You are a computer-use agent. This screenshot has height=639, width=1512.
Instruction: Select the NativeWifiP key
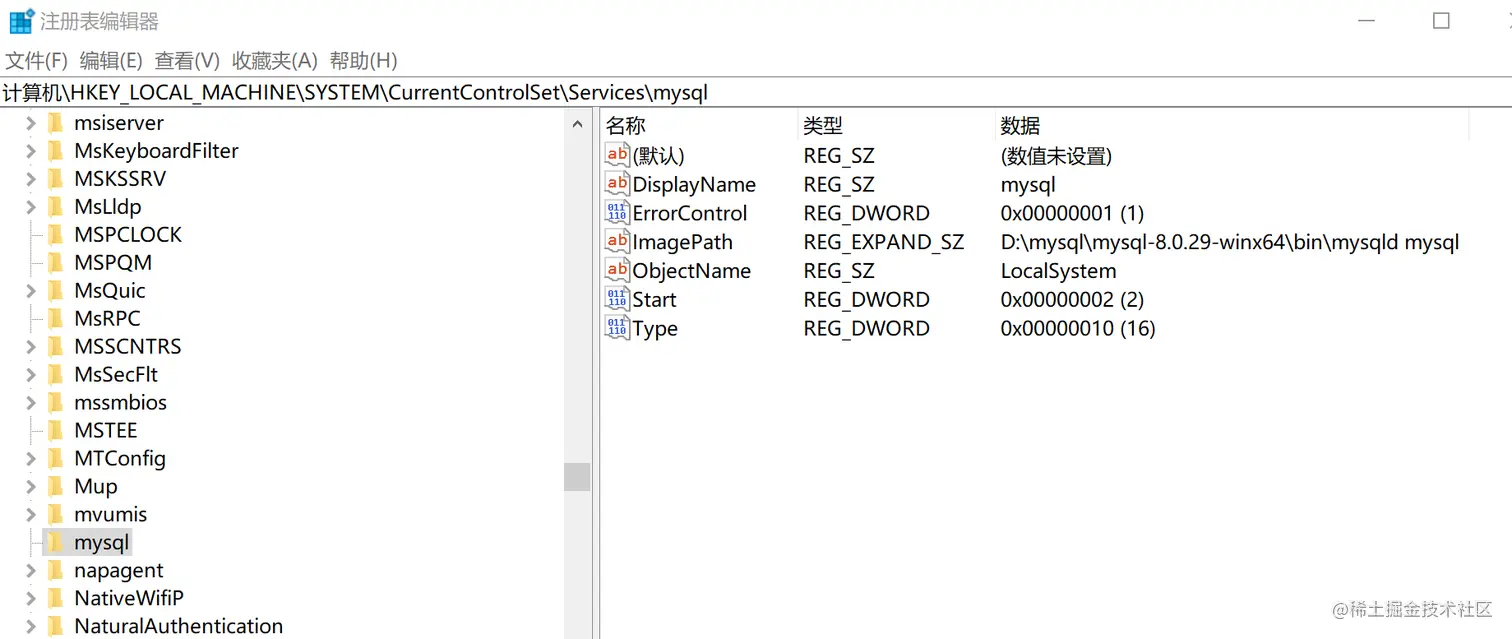(129, 599)
